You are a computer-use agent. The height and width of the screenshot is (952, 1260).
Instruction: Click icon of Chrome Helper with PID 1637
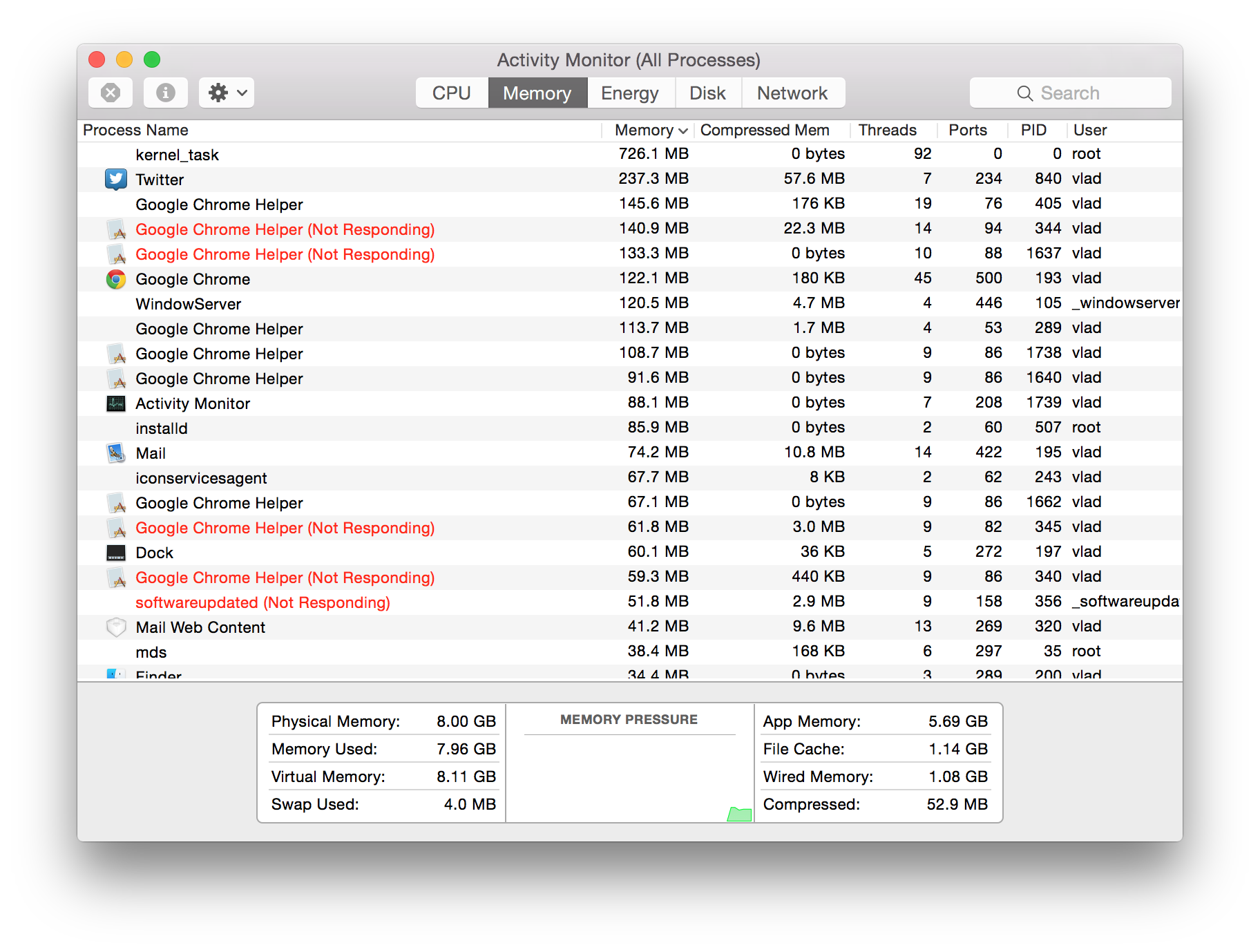[x=116, y=254]
